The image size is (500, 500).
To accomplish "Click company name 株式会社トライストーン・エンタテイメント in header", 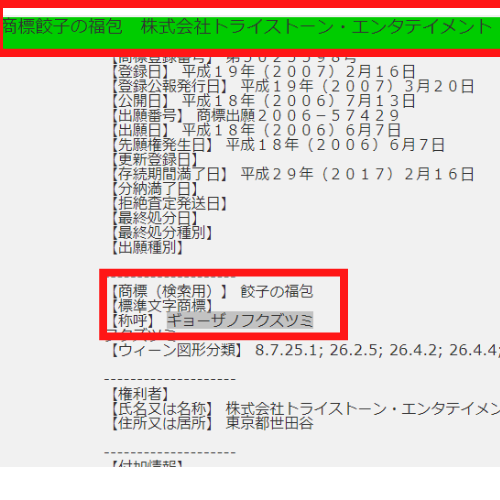I will (x=316, y=27).
